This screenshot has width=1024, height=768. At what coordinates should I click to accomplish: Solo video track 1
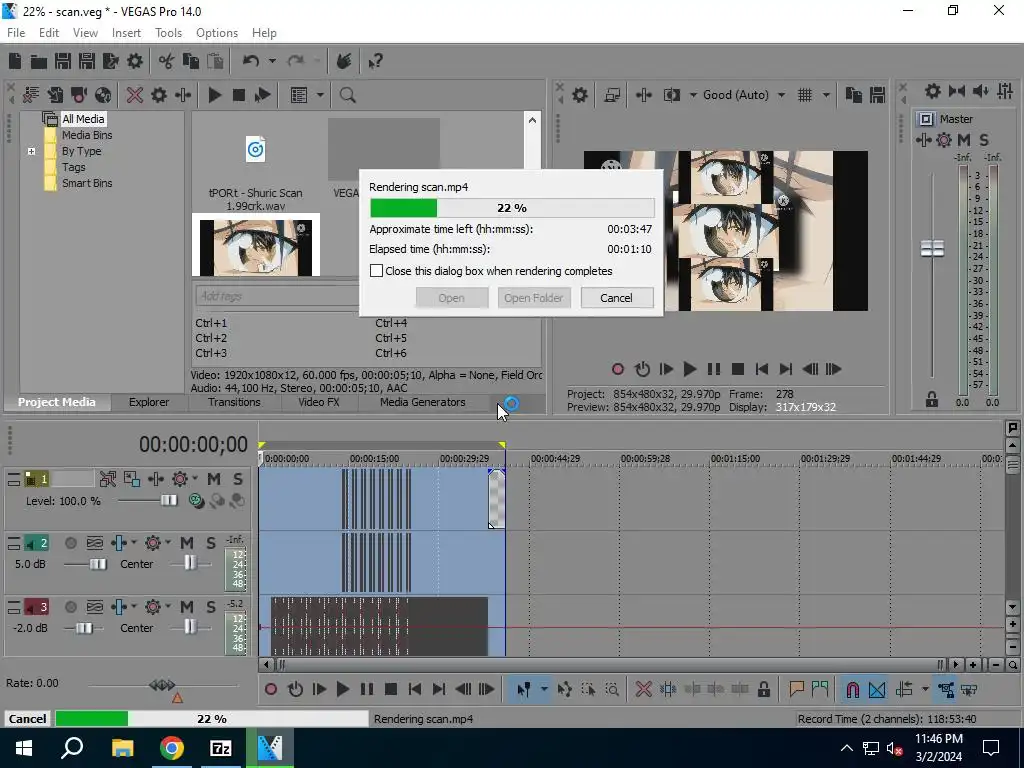[x=238, y=479]
